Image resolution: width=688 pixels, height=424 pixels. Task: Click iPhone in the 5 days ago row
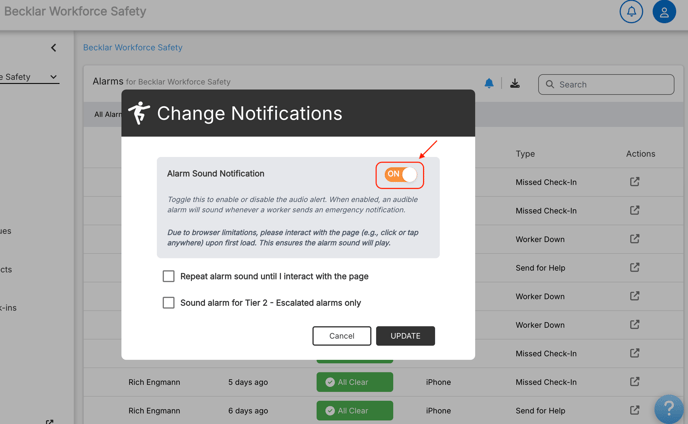coord(438,382)
